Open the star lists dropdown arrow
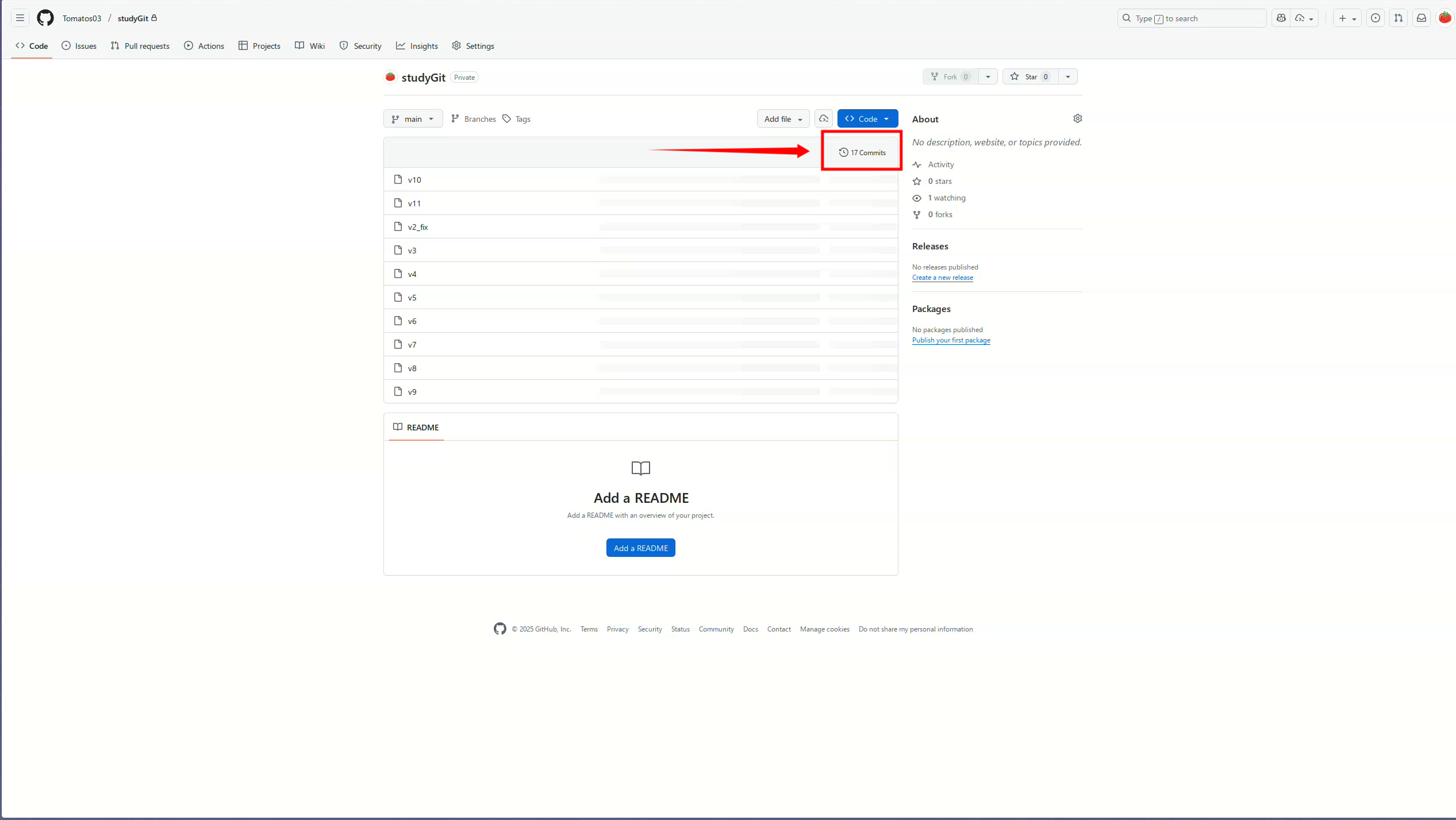Viewport: 1456px width, 820px height. (x=1068, y=77)
